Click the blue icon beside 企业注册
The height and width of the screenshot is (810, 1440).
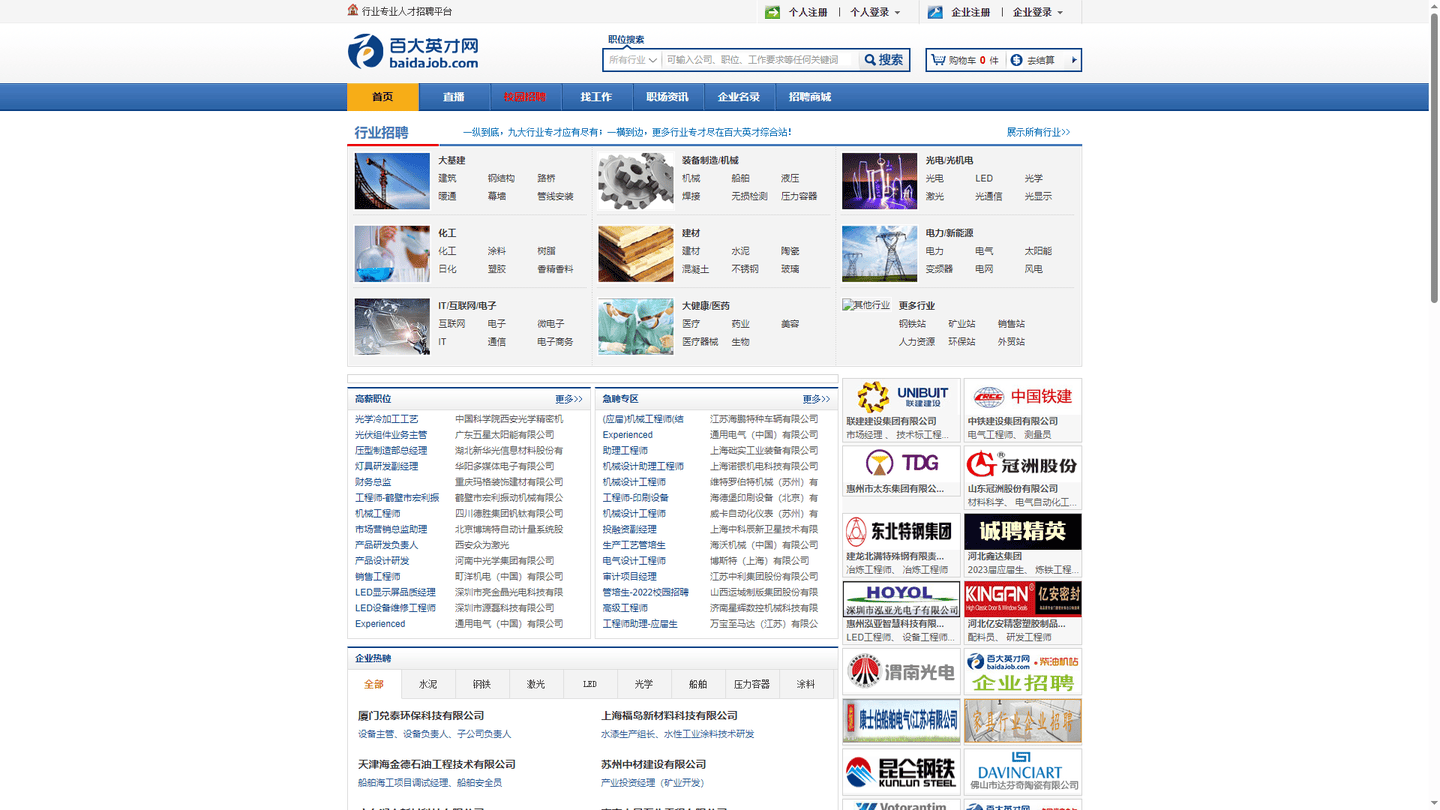935,12
